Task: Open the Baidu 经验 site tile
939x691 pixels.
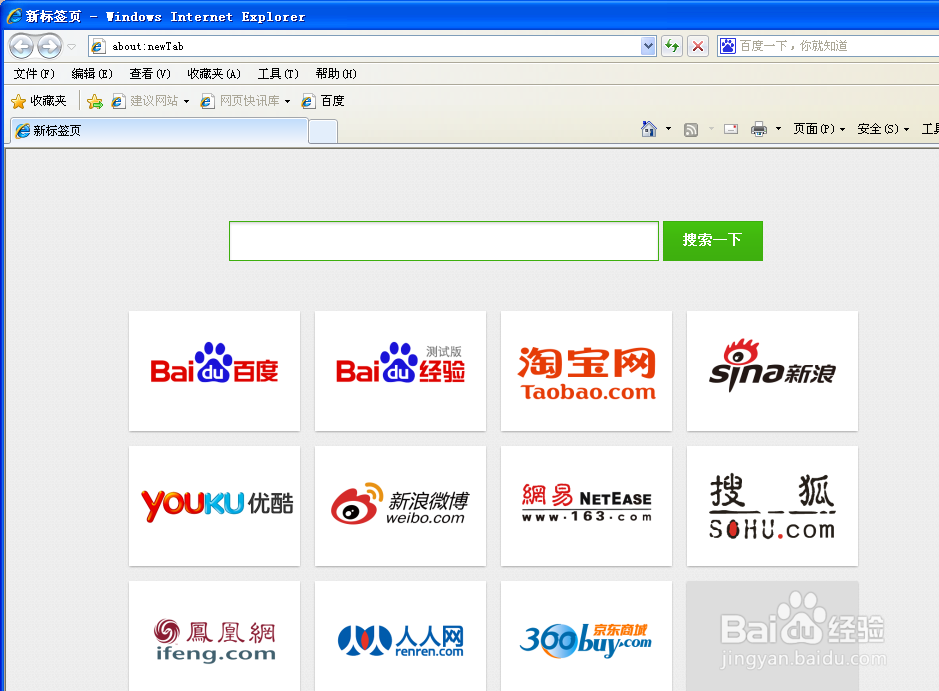Action: tap(400, 371)
